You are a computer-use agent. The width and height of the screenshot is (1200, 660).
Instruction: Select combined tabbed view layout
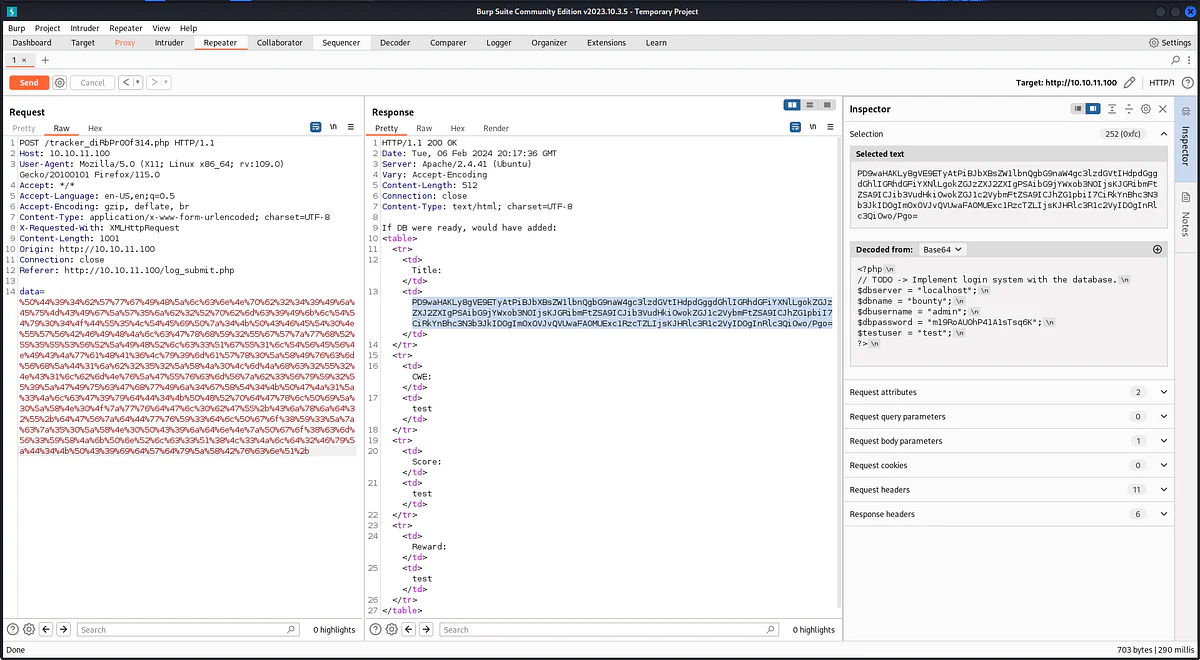coord(826,105)
